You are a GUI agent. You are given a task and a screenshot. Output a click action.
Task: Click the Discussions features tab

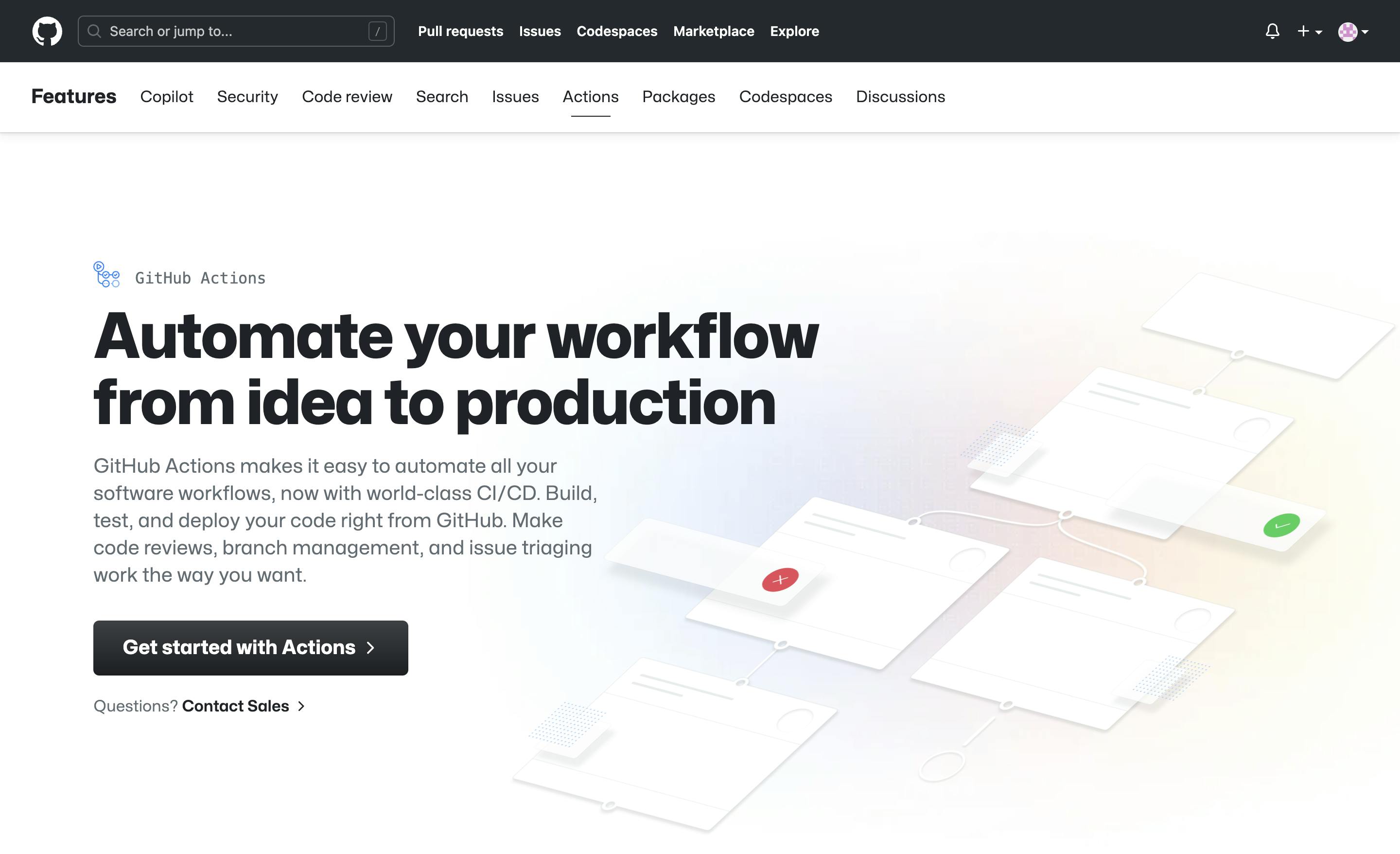point(900,96)
